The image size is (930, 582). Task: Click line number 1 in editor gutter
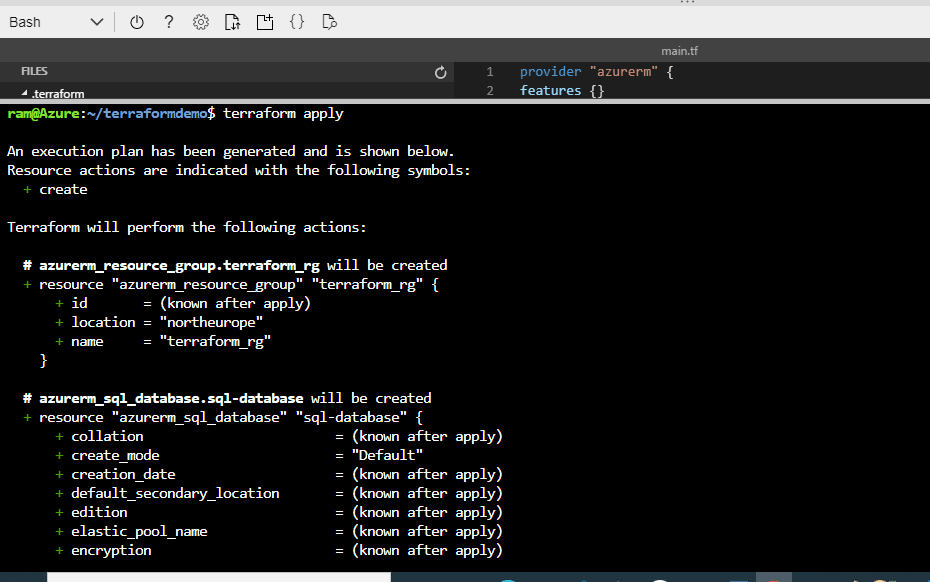[490, 72]
